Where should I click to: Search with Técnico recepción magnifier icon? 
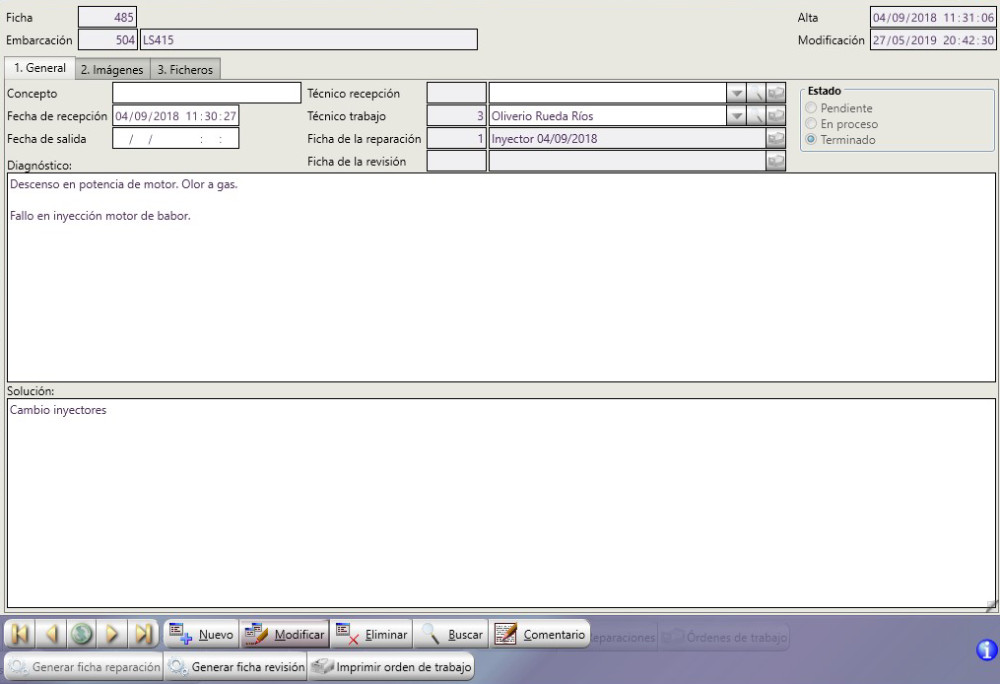(x=758, y=93)
